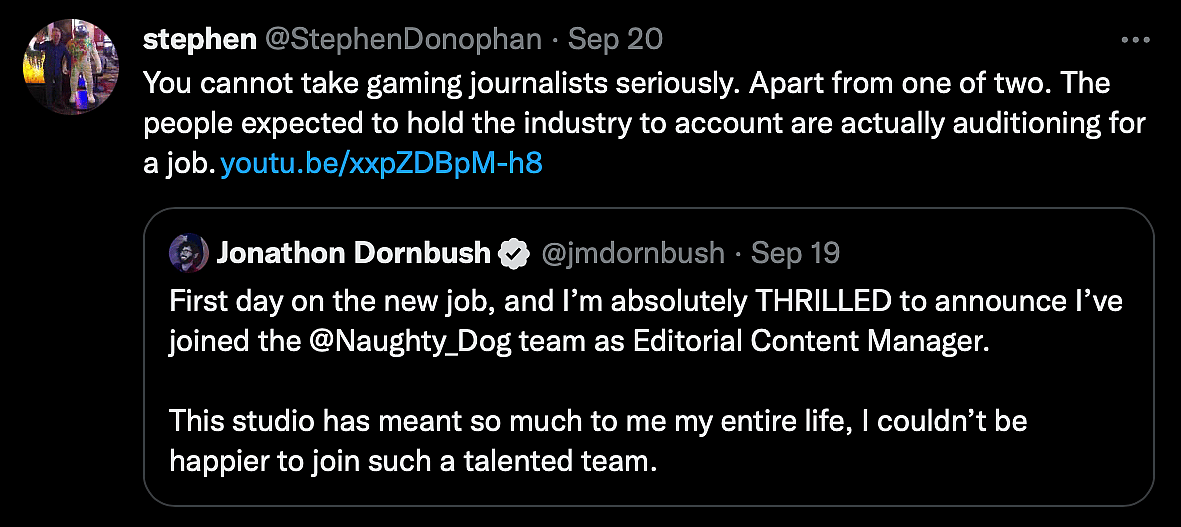Image resolution: width=1181 pixels, height=527 pixels.
Task: Click Jonathon Dornbush's small avatar
Action: pyautogui.click(x=188, y=253)
